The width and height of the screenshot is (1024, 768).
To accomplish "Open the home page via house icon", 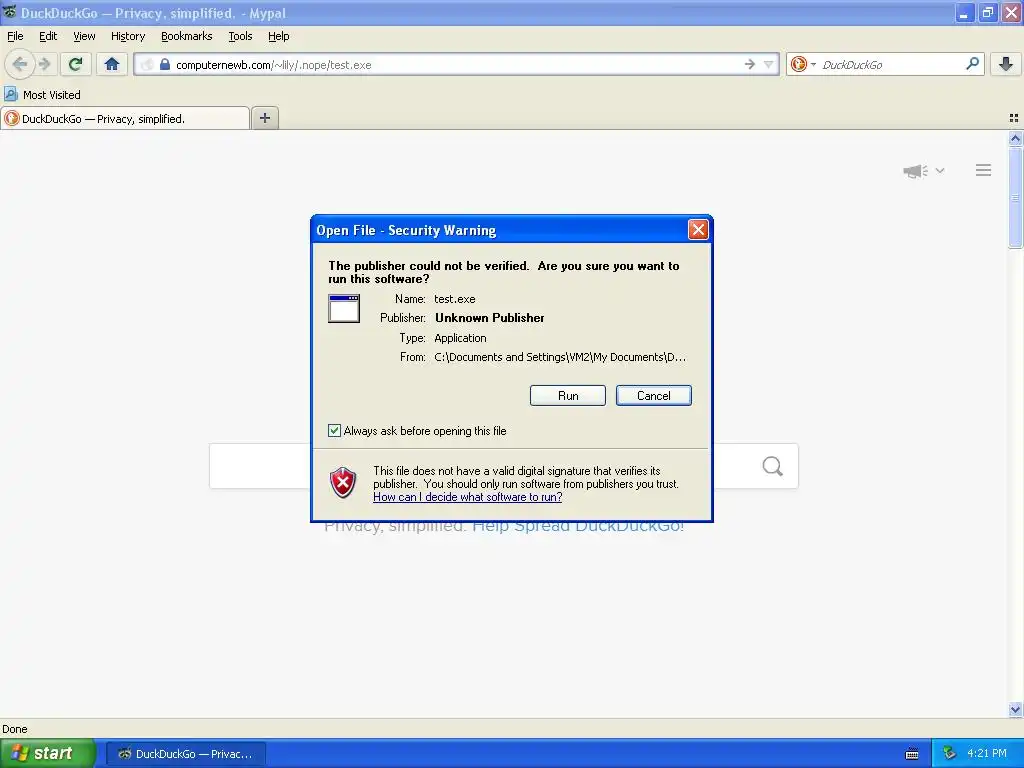I will [112, 64].
